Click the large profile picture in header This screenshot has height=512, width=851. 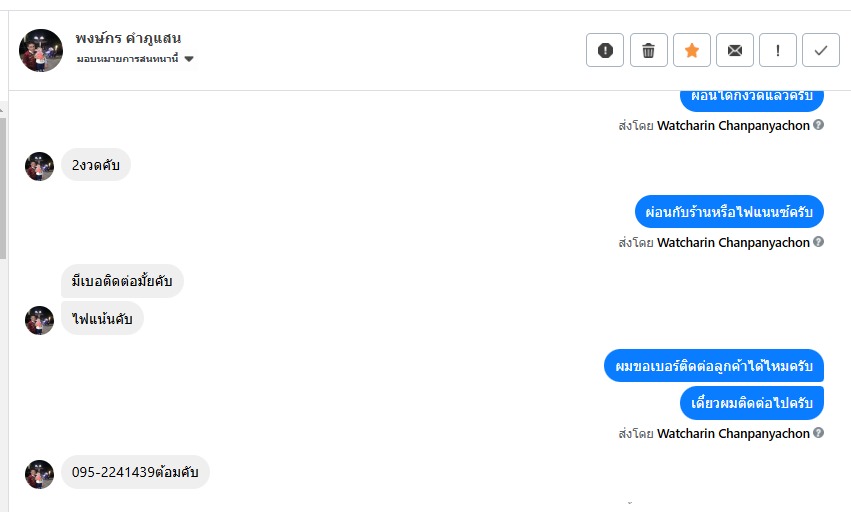41,50
